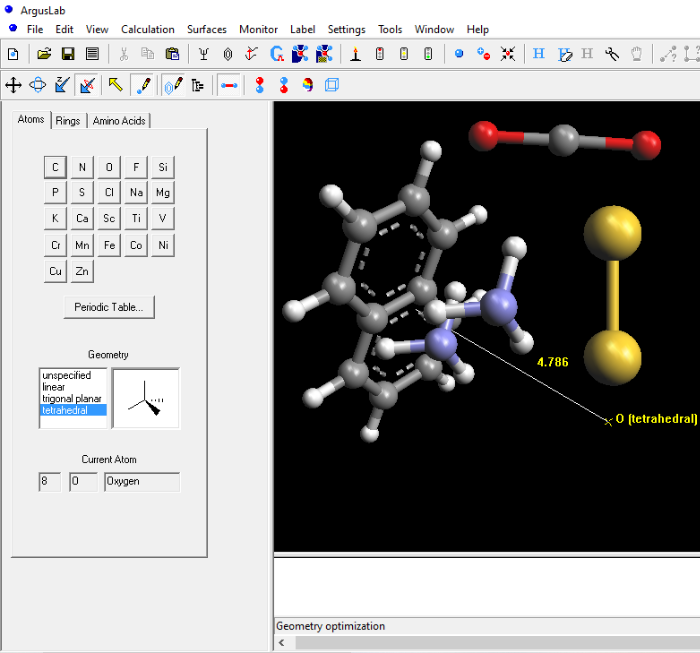700x653 pixels.
Task: Select the Fe element button
Action: pos(109,245)
